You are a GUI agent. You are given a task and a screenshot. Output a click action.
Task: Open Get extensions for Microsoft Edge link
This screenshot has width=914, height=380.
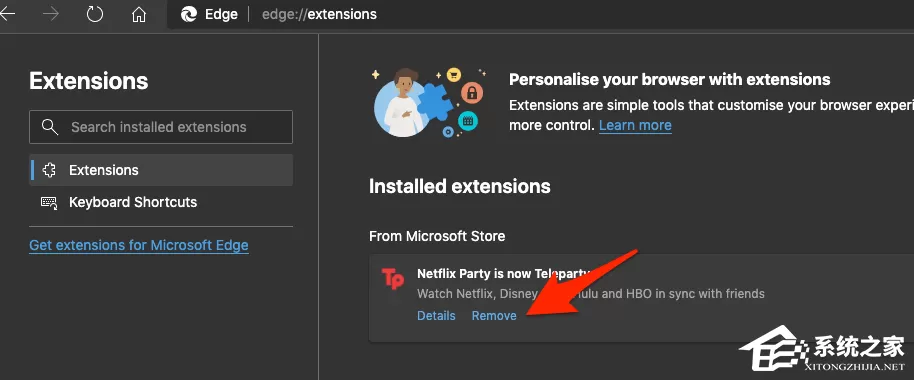click(139, 245)
